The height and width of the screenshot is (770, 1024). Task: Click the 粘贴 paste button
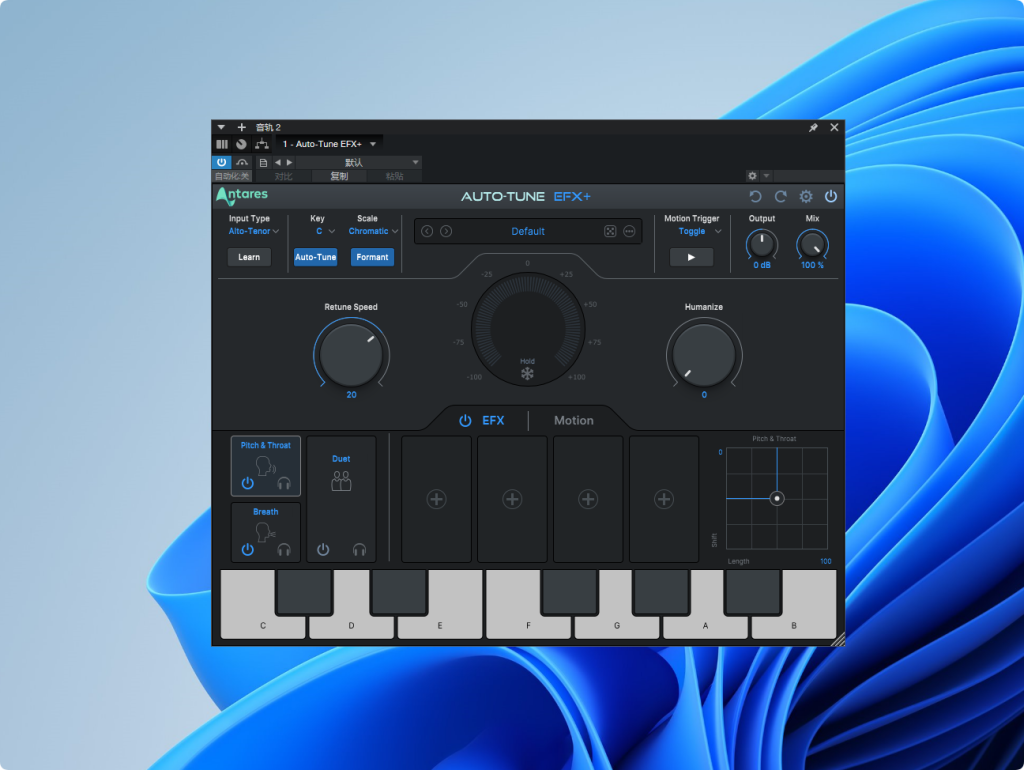[x=394, y=176]
